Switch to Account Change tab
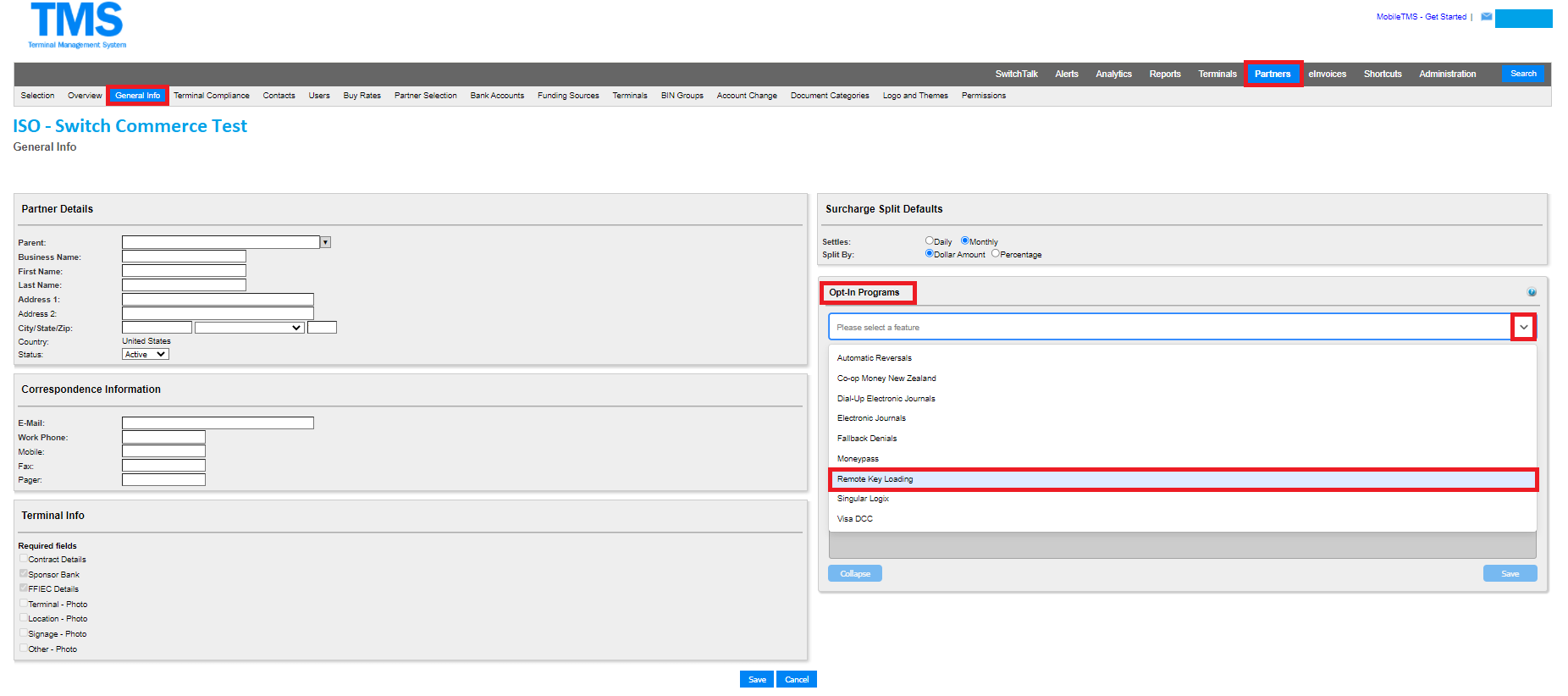 coord(747,96)
